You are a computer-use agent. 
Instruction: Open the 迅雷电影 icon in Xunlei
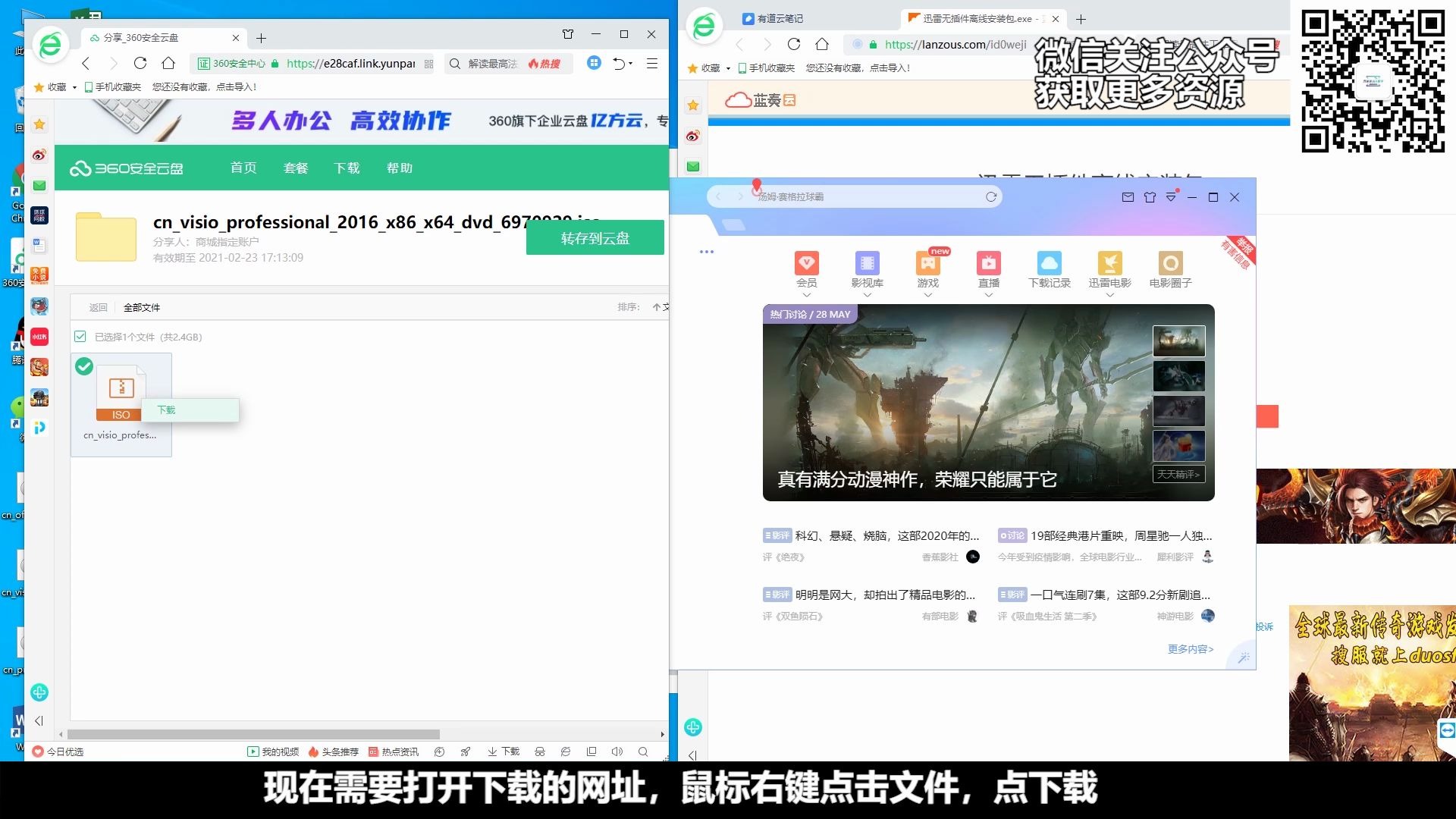tap(1110, 269)
